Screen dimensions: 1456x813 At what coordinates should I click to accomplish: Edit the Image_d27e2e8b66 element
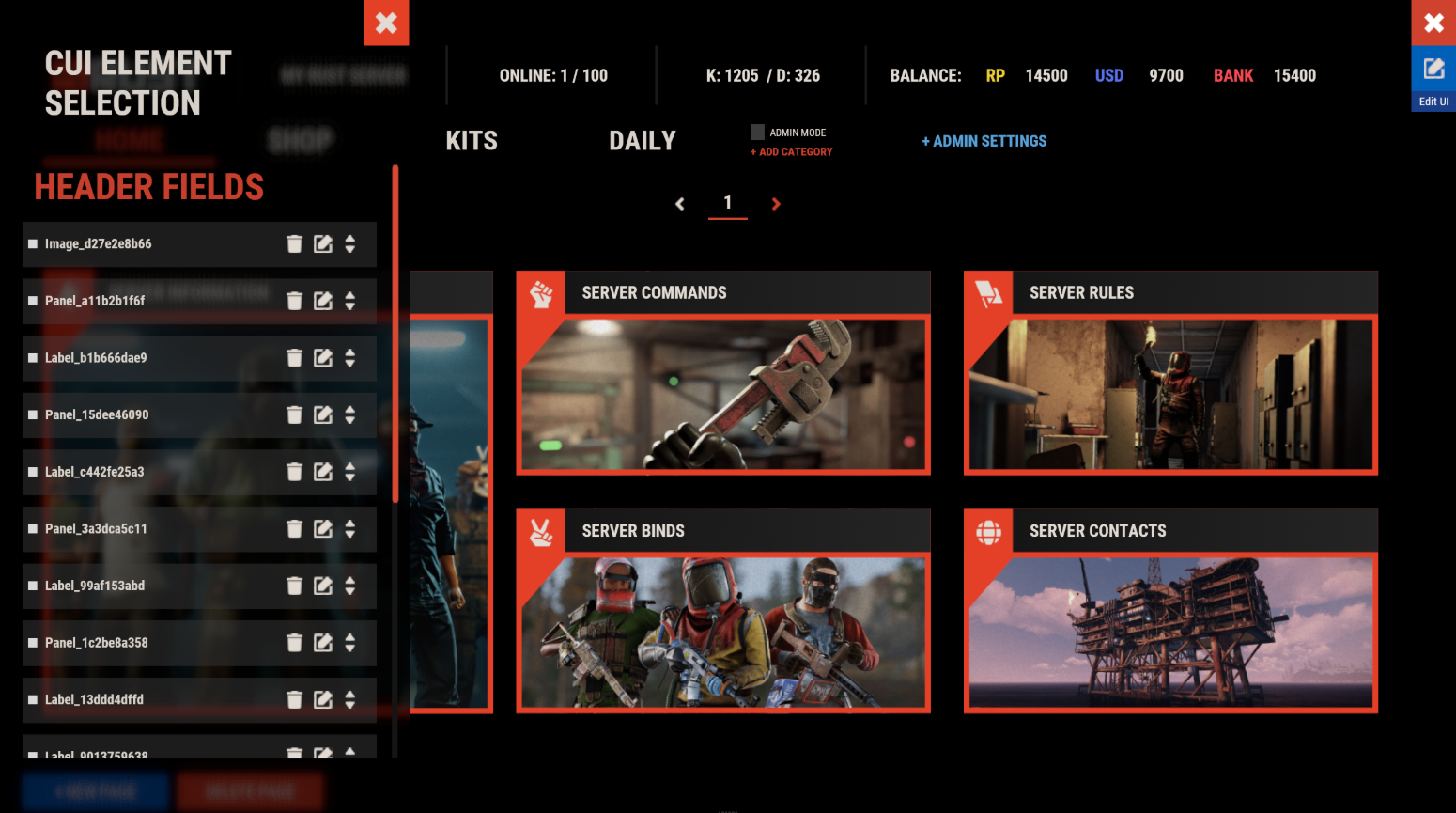(323, 244)
